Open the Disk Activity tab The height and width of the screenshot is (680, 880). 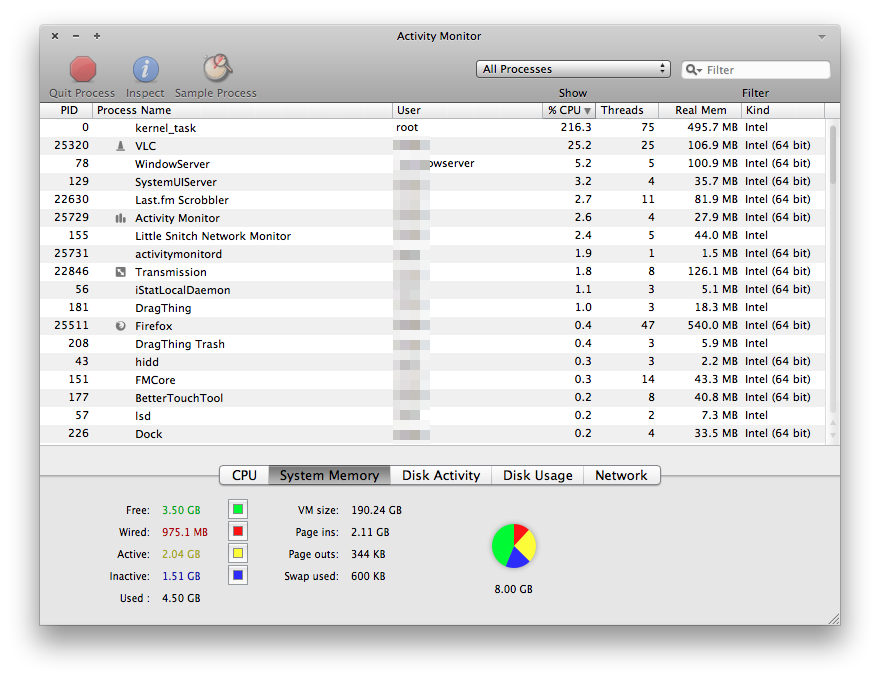click(441, 475)
